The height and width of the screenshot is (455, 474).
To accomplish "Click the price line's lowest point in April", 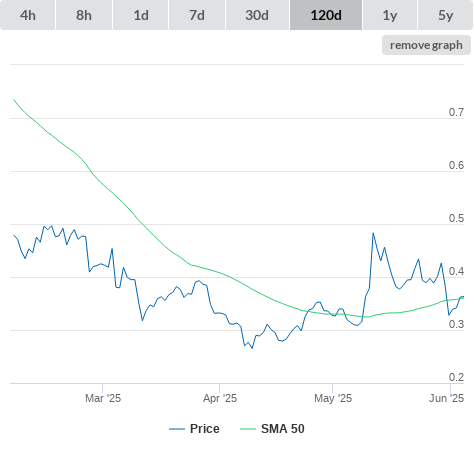I will (252, 348).
